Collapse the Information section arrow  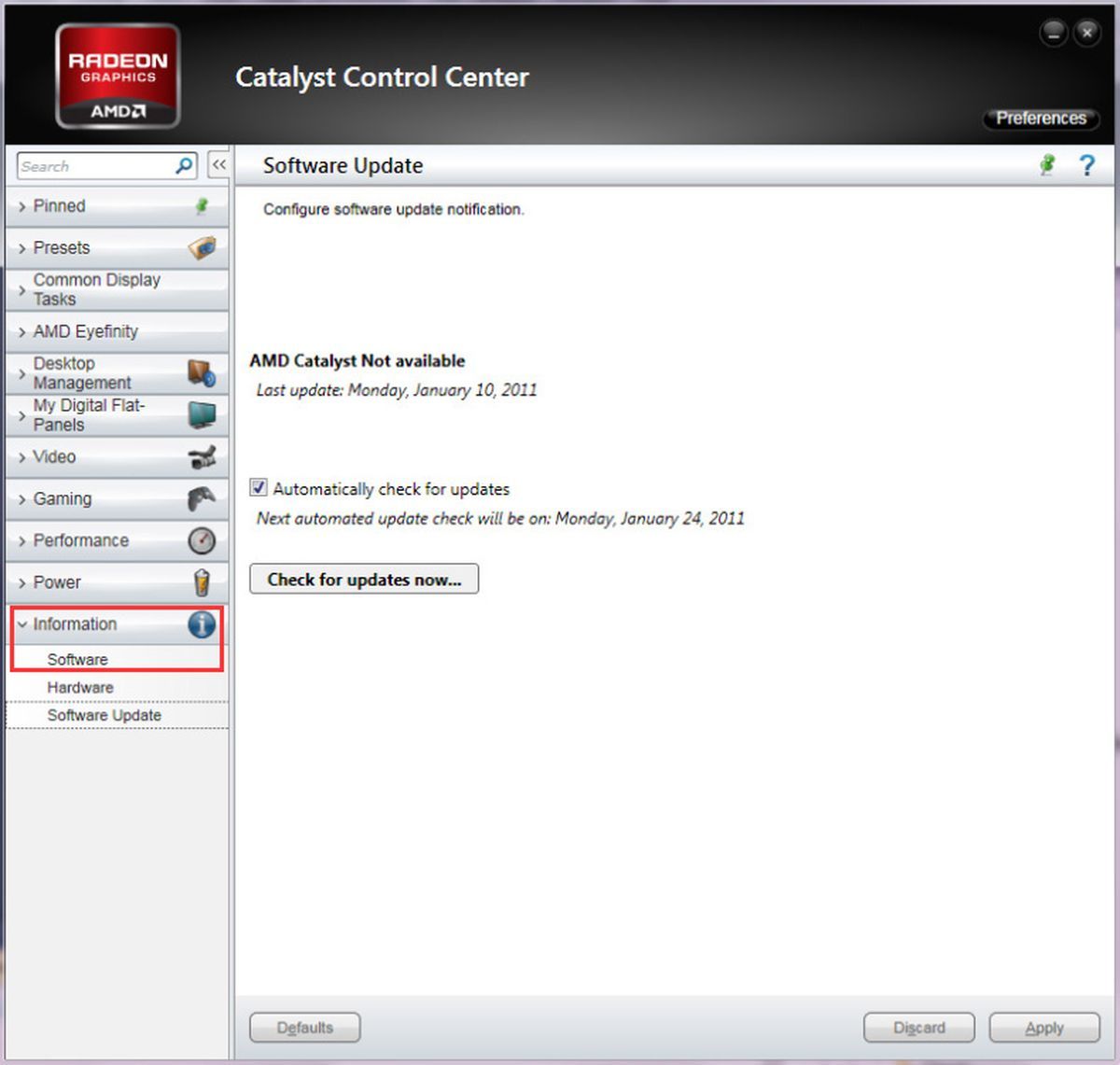tap(22, 624)
